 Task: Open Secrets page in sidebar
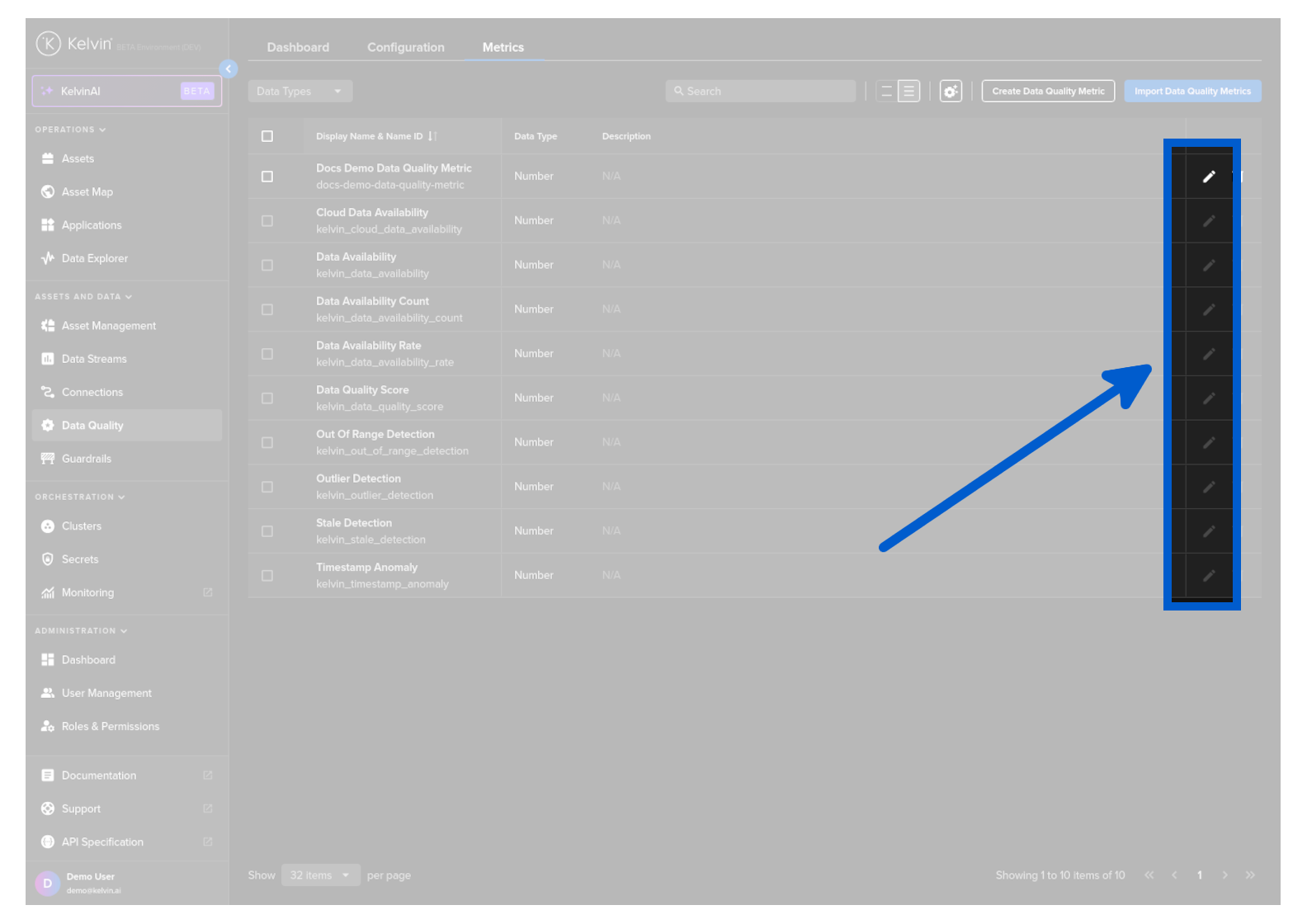pos(79,559)
